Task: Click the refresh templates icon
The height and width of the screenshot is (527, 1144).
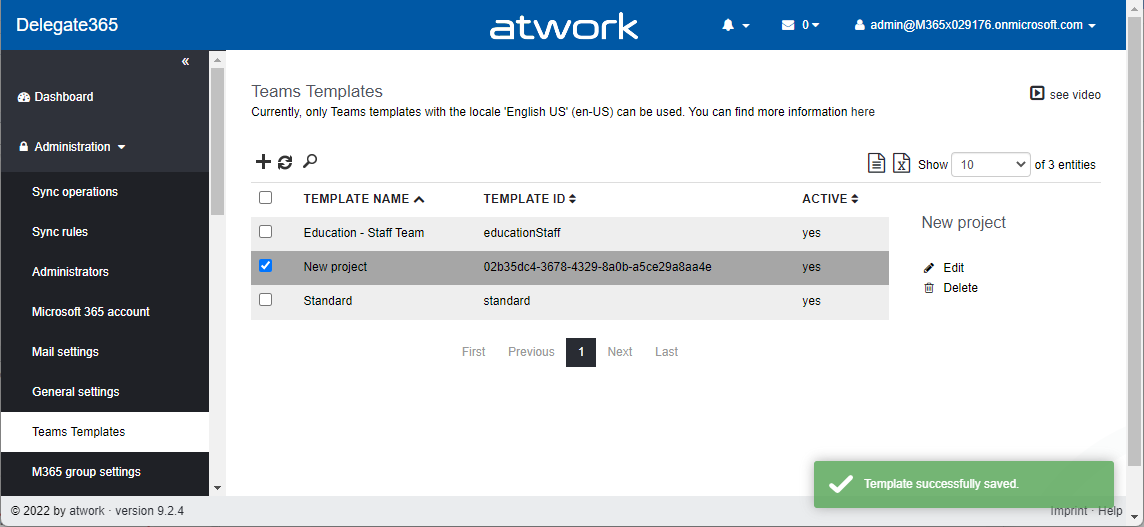Action: click(285, 162)
